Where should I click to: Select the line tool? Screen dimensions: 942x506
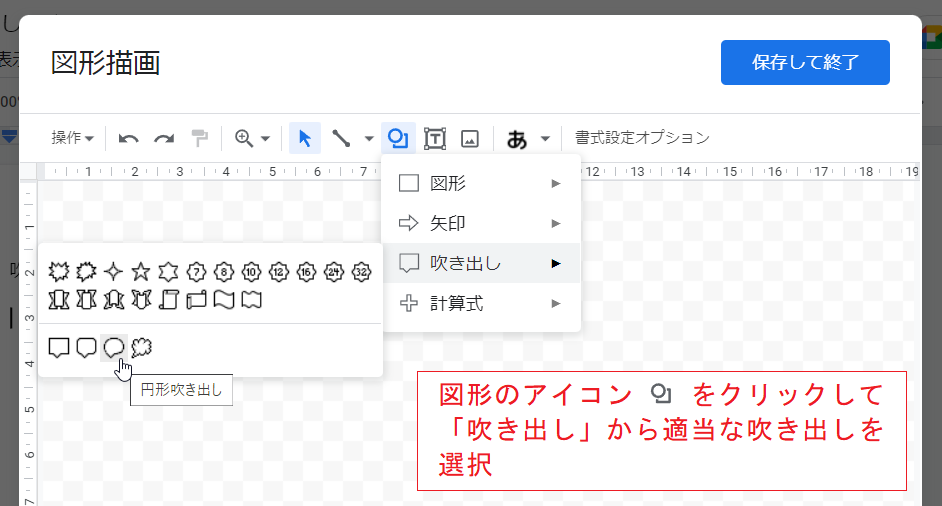coord(341,138)
